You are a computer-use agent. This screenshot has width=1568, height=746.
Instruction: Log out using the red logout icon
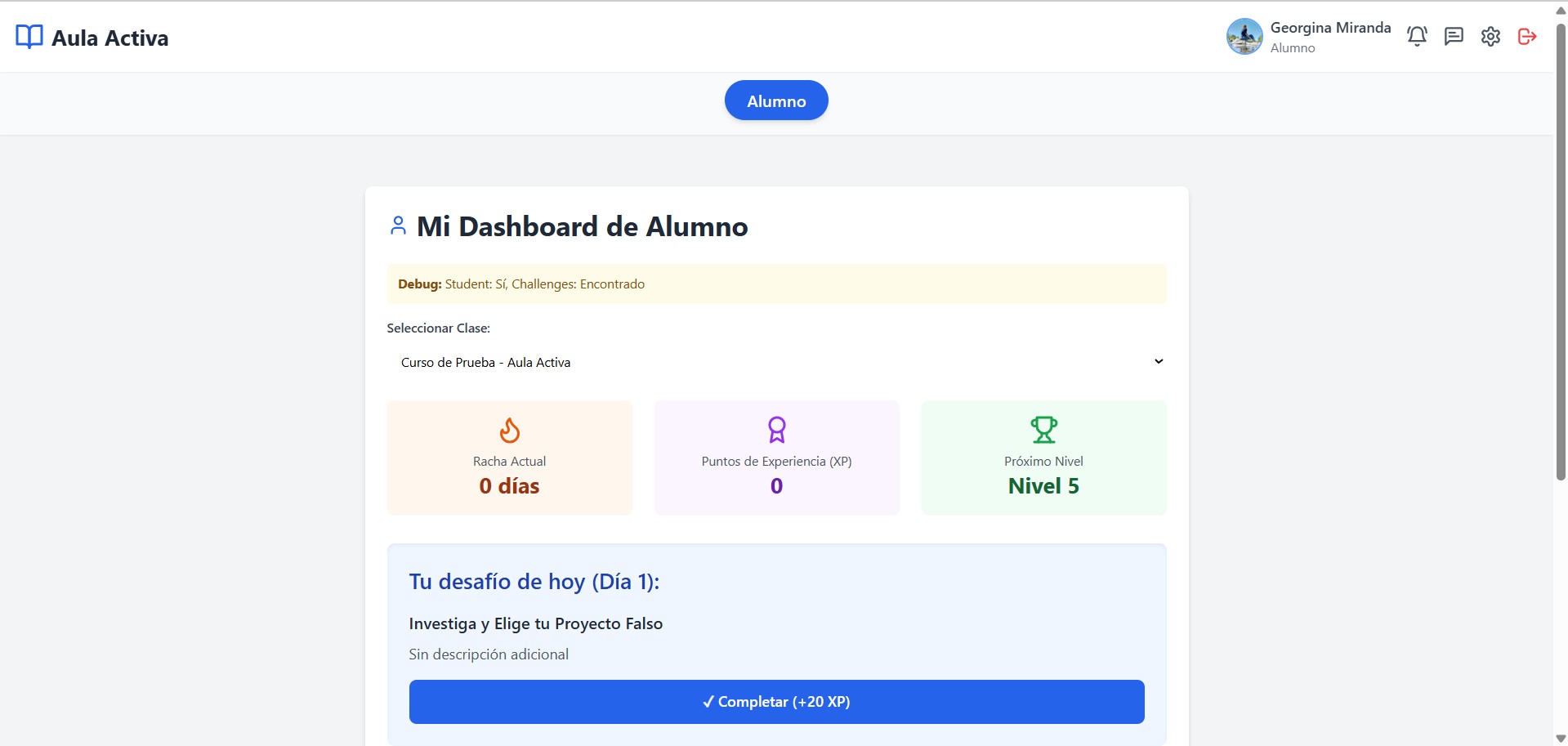click(1527, 36)
